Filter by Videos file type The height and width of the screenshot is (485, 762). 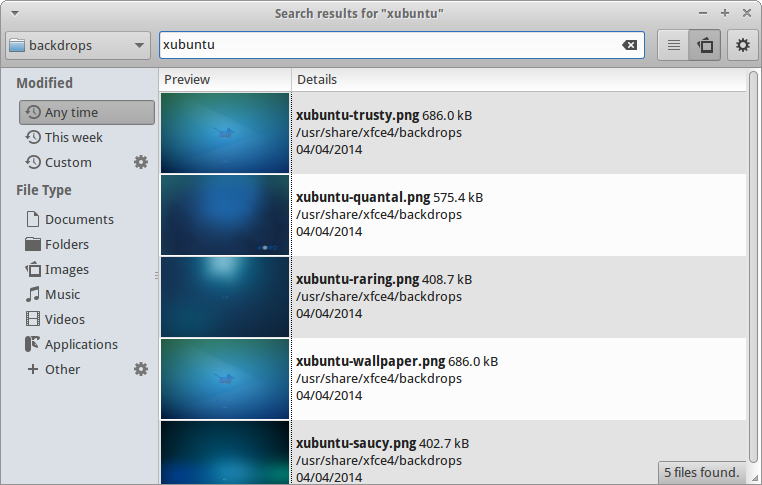(64, 320)
